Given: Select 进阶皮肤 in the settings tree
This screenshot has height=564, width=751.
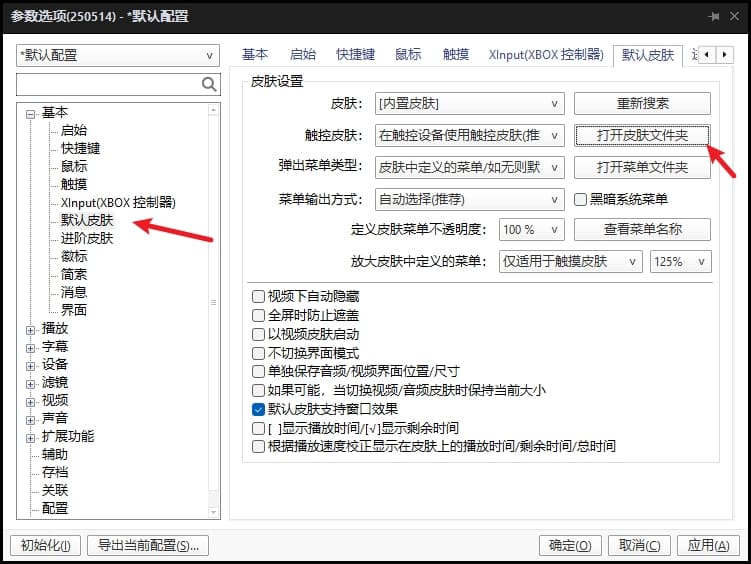Looking at the screenshot, I should (x=87, y=238).
